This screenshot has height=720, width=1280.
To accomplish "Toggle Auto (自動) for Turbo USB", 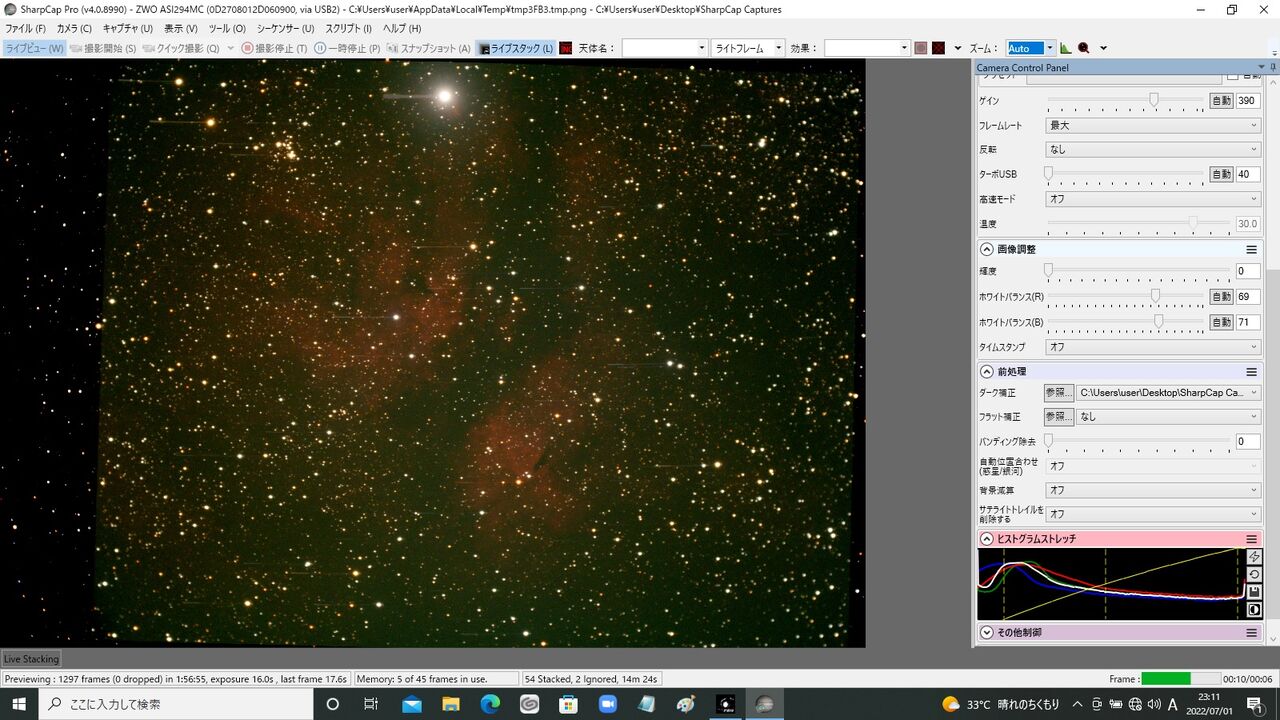I will (1221, 174).
